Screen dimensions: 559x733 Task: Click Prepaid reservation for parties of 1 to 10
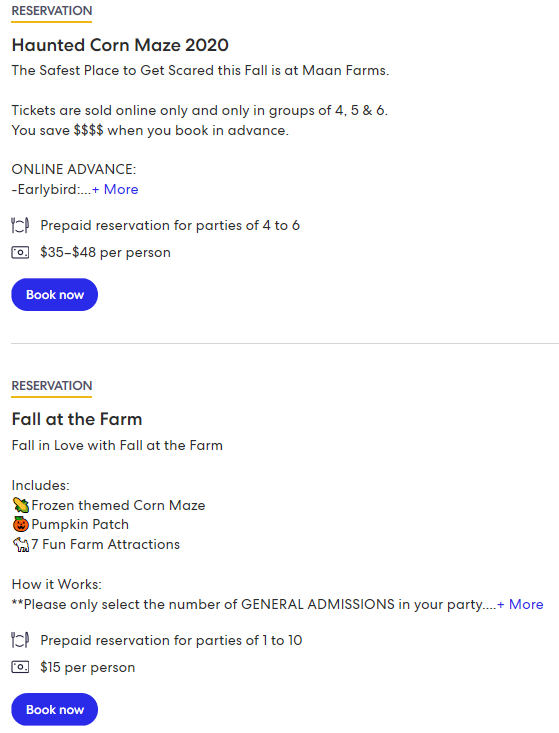pyautogui.click(x=171, y=640)
